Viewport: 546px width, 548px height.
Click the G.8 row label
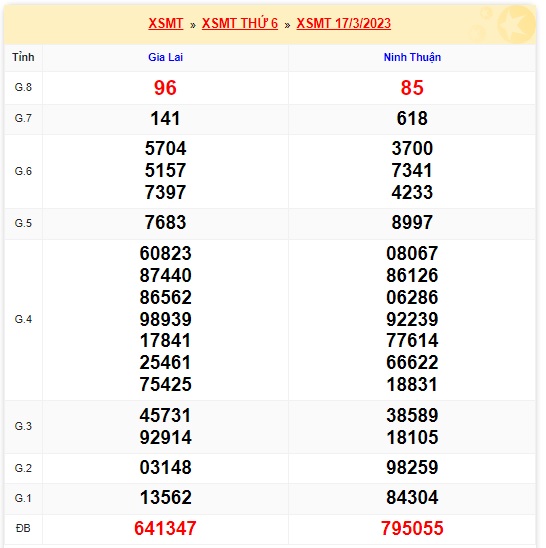(23, 87)
